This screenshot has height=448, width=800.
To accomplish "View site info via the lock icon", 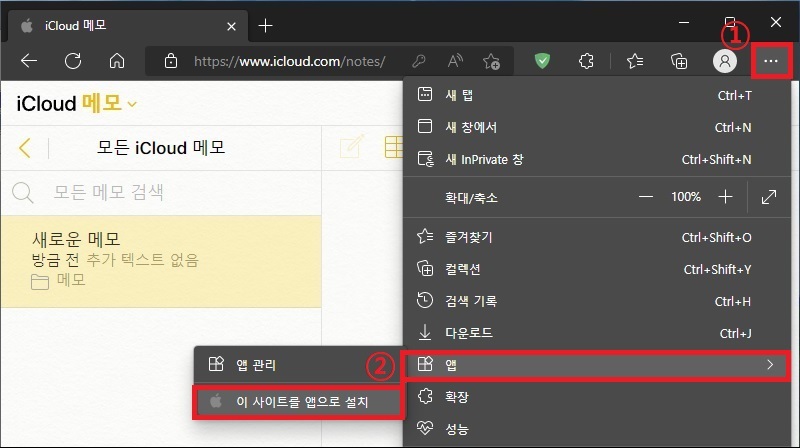I will [170, 61].
